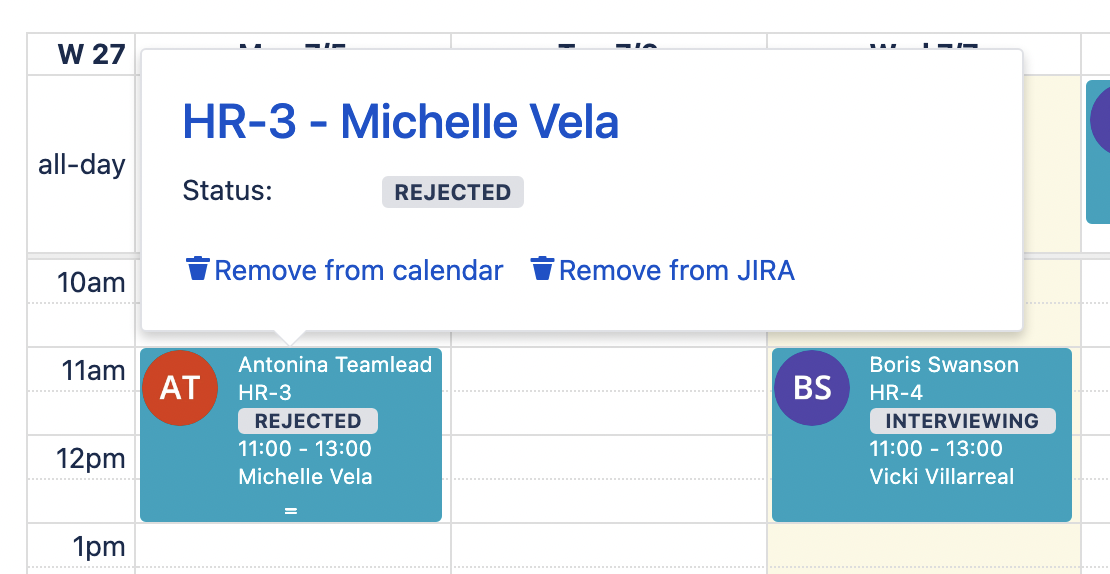Viewport: 1110px width, 574px height.
Task: Click the Remove from calendar link text
Action: point(358,270)
